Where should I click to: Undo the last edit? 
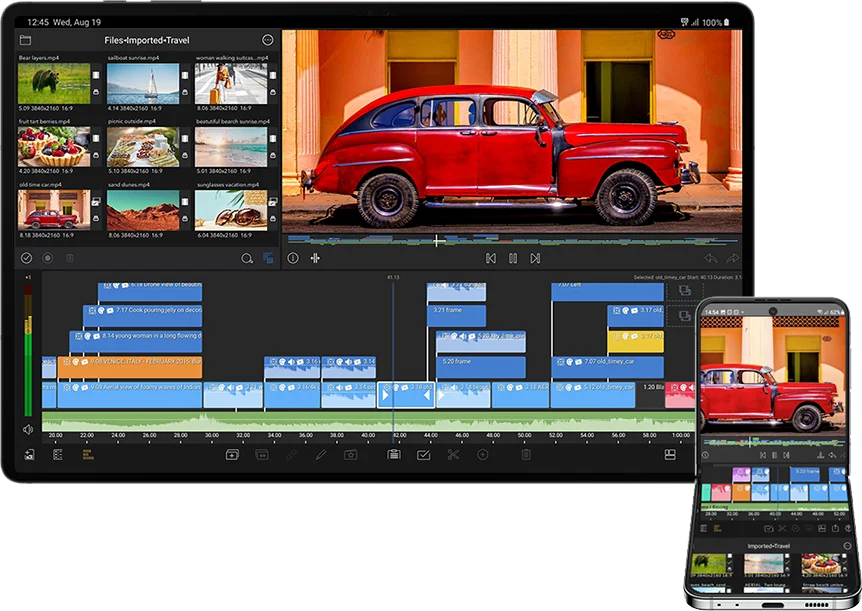[711, 258]
